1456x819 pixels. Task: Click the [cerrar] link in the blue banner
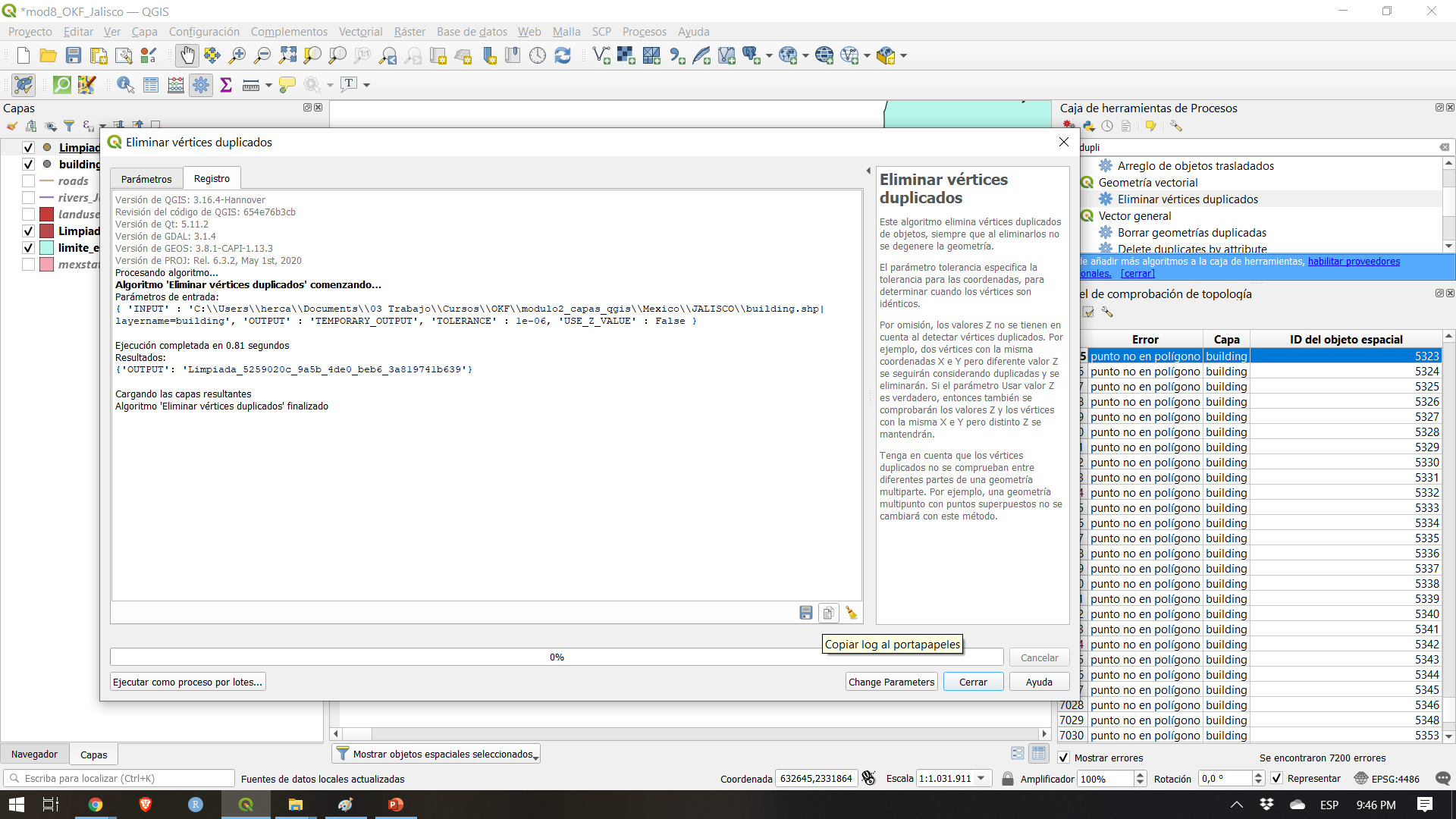1137,274
